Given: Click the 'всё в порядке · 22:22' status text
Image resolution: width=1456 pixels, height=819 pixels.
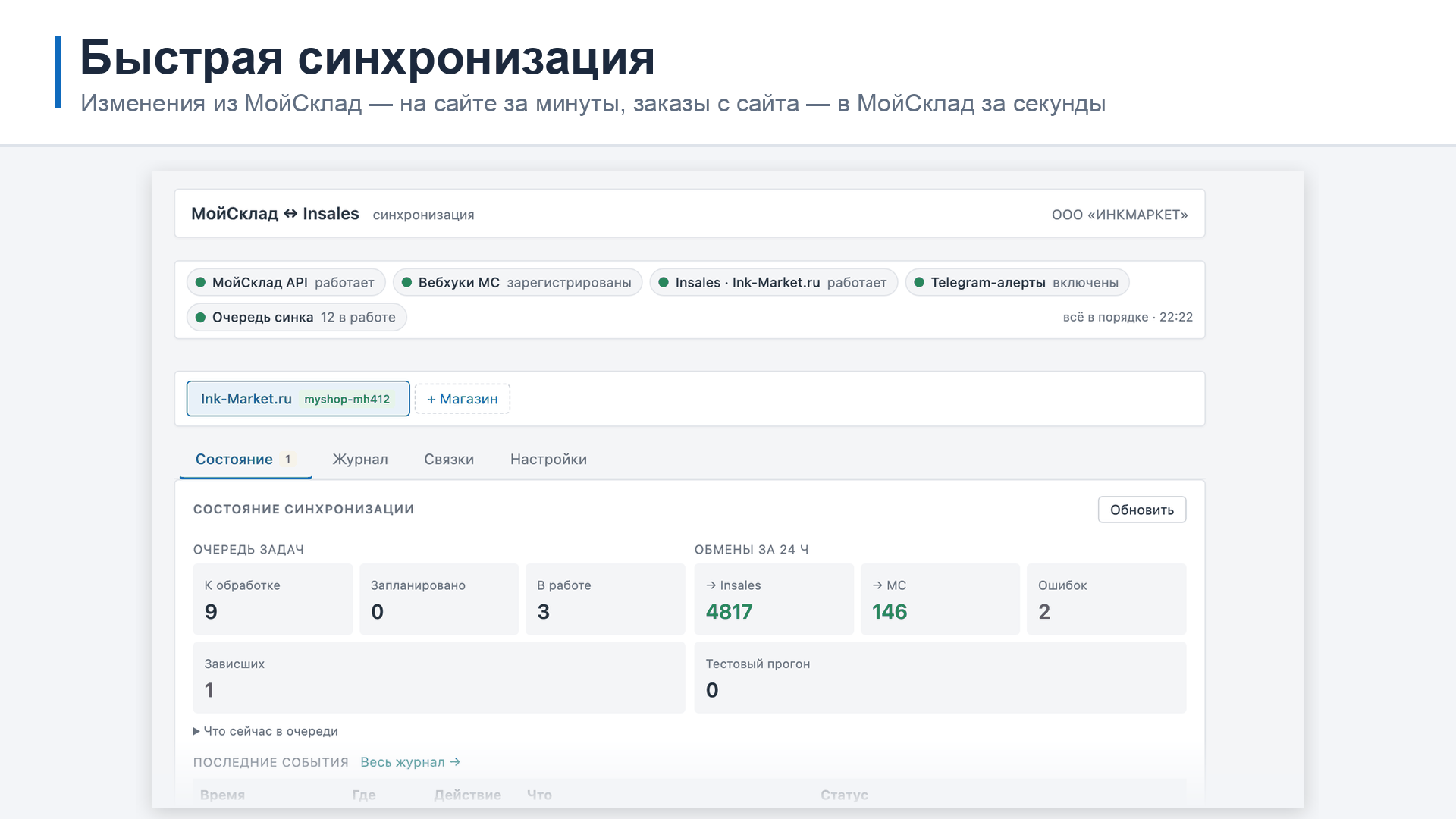Looking at the screenshot, I should click(x=1128, y=317).
